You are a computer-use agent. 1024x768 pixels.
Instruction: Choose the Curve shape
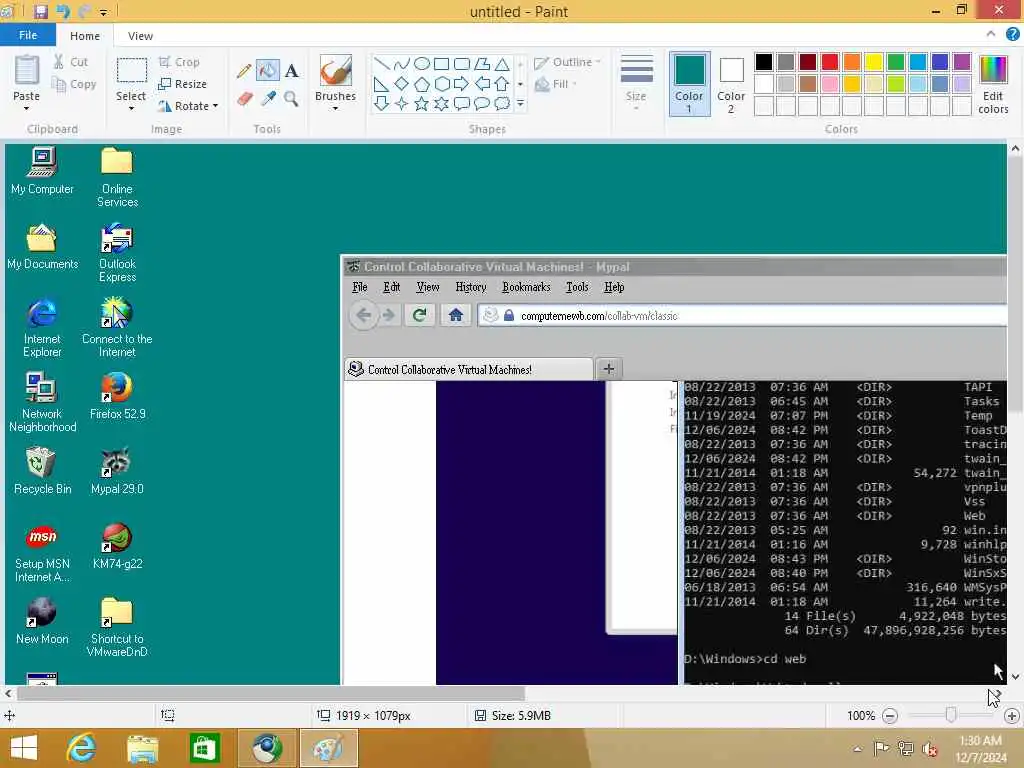402,64
